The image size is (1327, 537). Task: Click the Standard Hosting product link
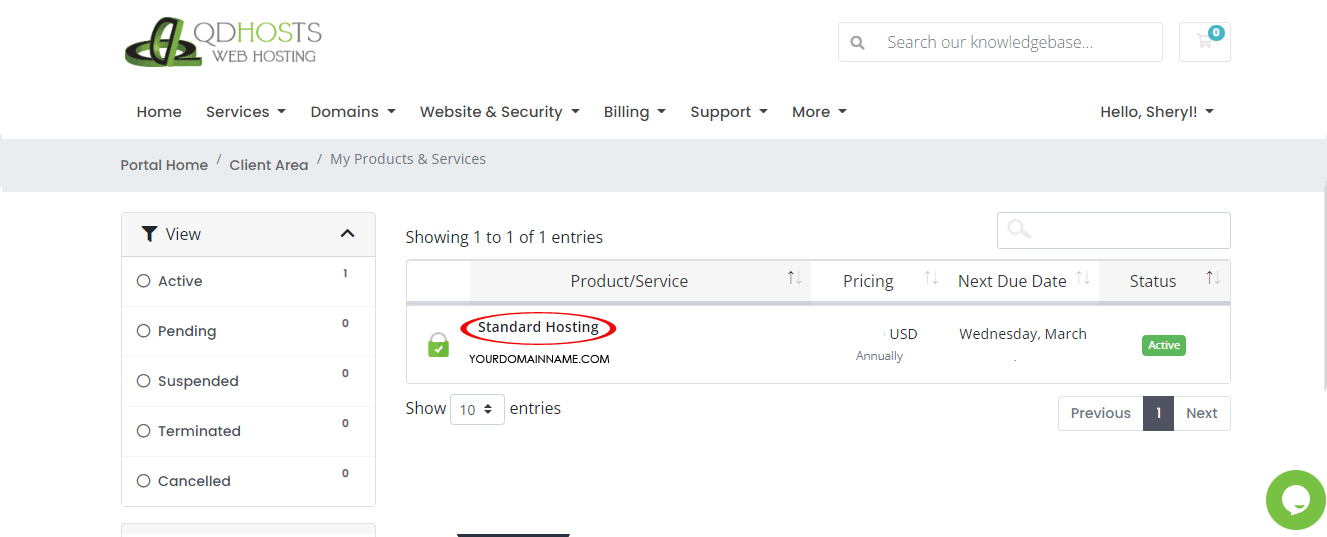[x=538, y=327]
